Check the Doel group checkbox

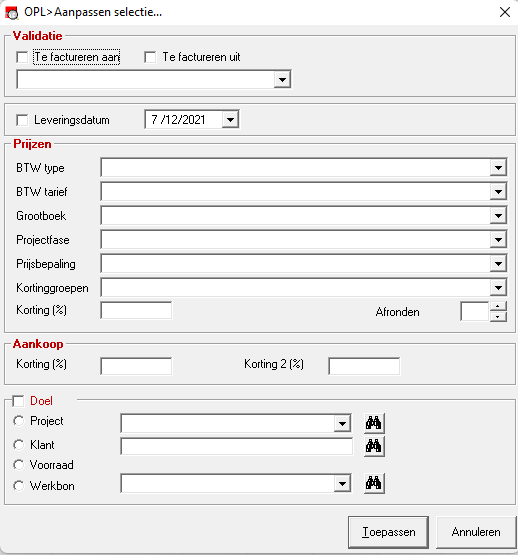click(x=18, y=401)
